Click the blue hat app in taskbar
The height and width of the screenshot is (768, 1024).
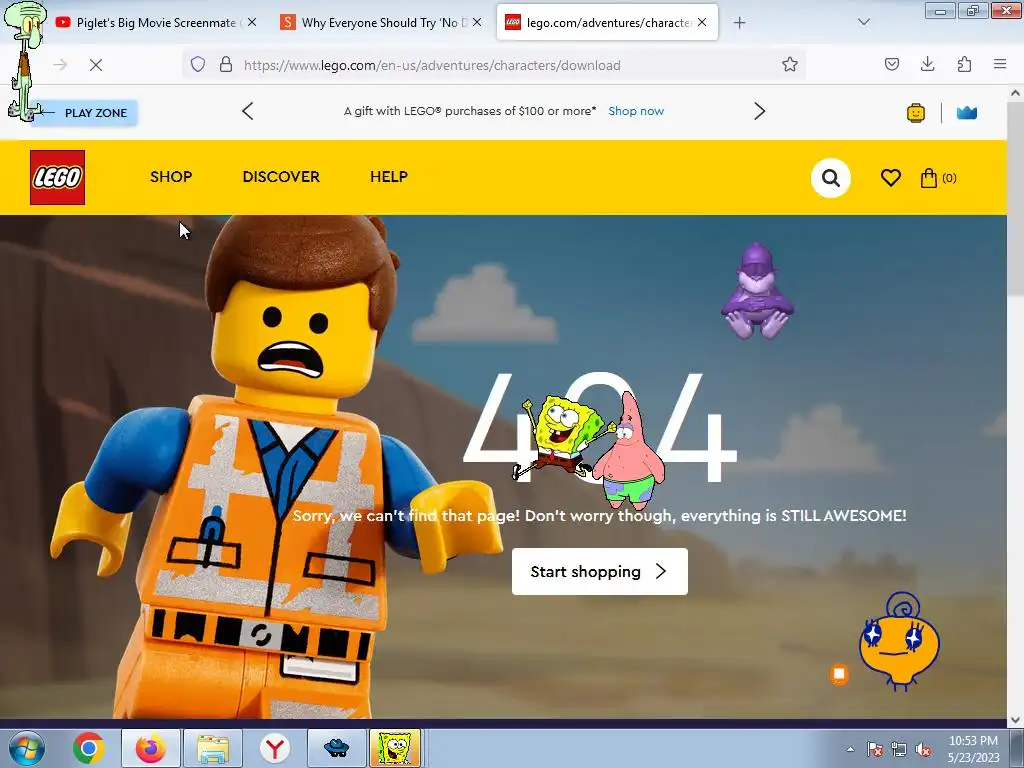(x=336, y=748)
